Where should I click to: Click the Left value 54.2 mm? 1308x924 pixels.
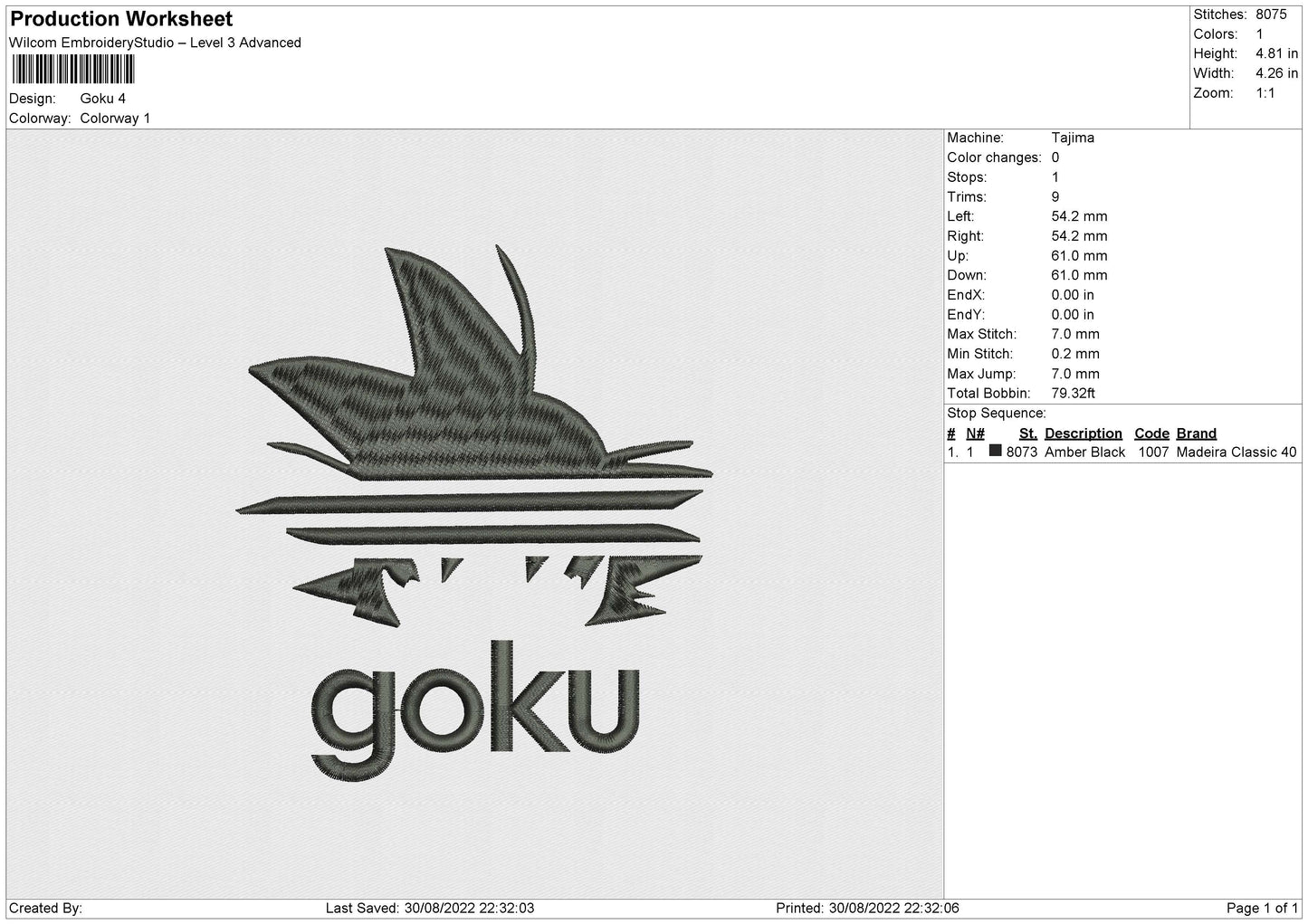[1079, 216]
